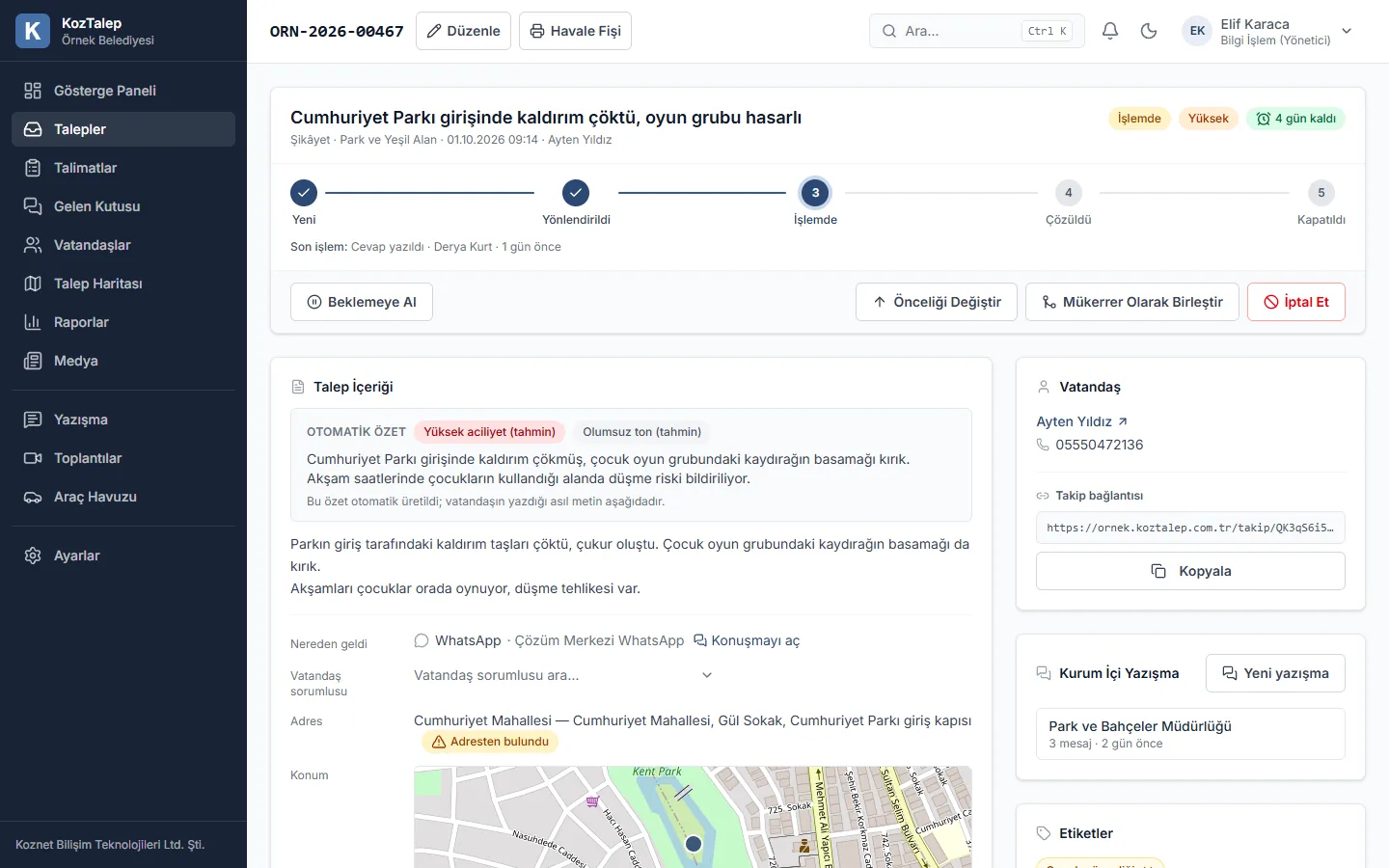Image resolution: width=1389 pixels, height=868 pixels.
Task: Open Araç Havuzu page
Action: click(x=123, y=497)
